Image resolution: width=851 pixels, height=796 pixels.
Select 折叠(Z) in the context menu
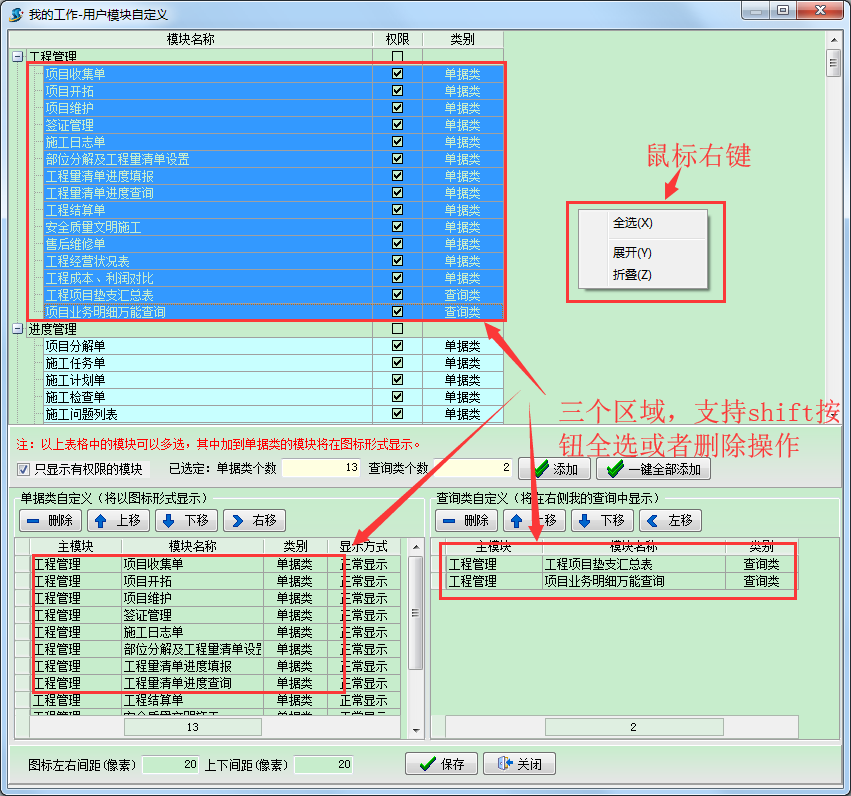pos(632,275)
